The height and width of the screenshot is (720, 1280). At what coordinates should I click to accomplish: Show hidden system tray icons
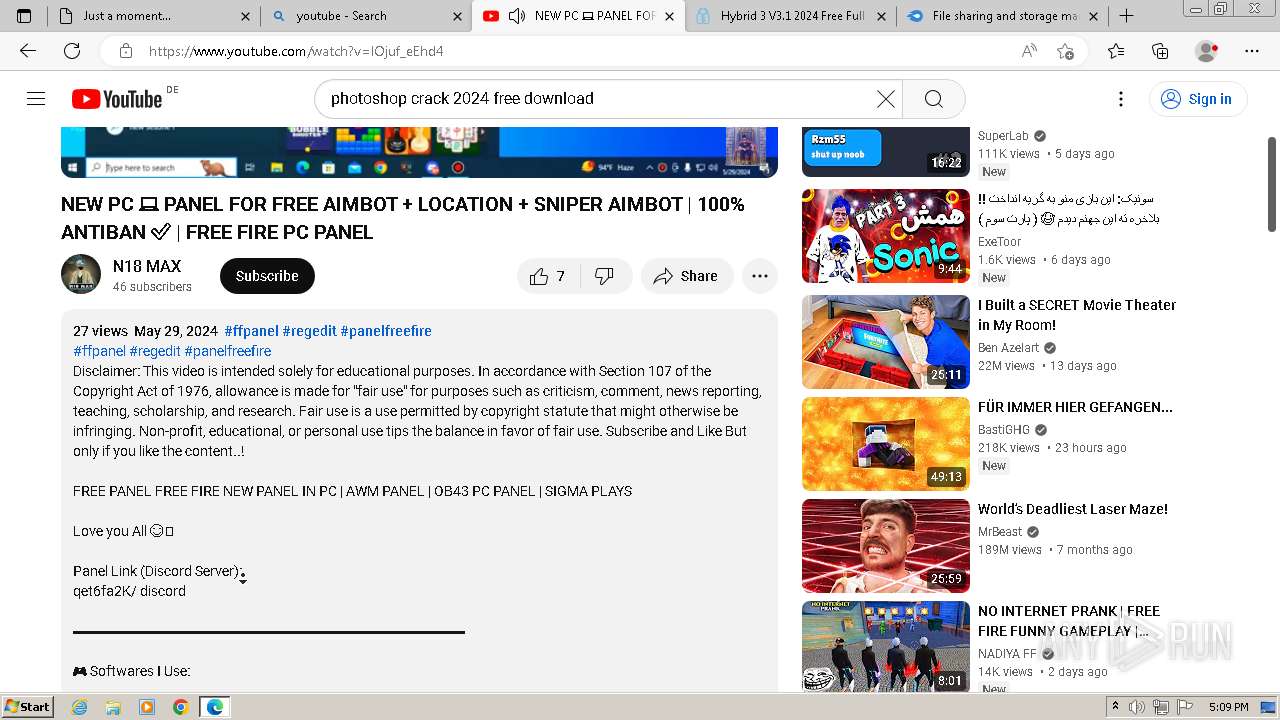coord(1115,706)
